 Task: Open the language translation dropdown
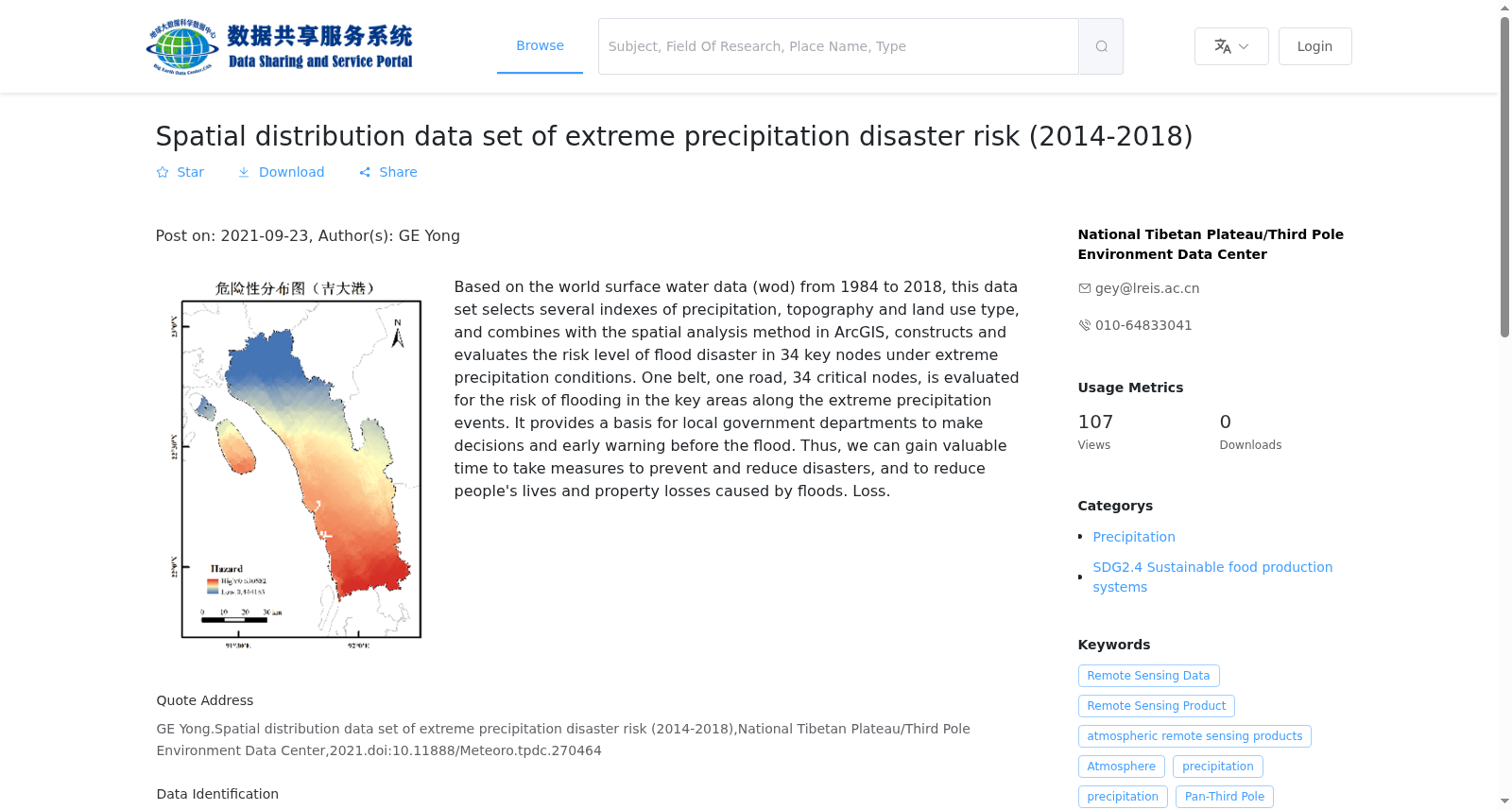[1231, 46]
